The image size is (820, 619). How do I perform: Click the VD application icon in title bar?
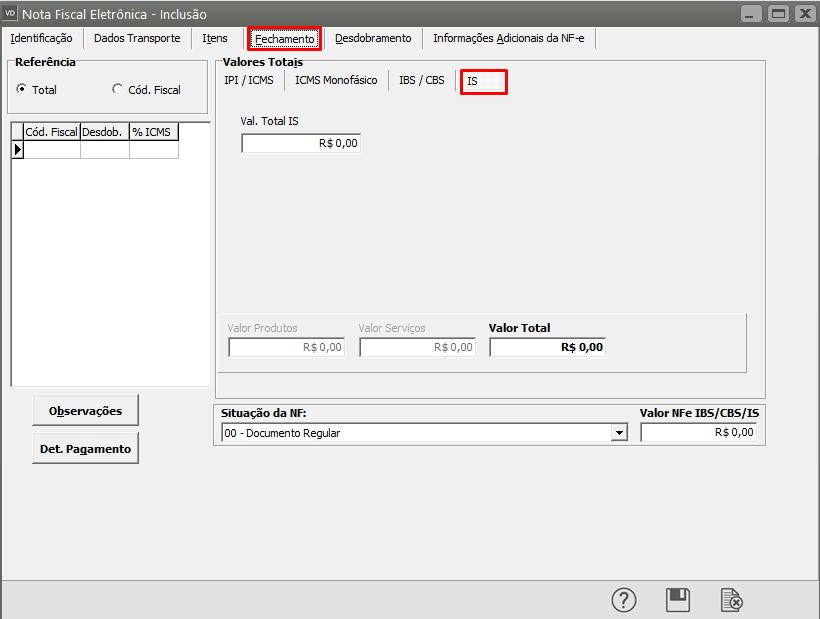(x=11, y=12)
